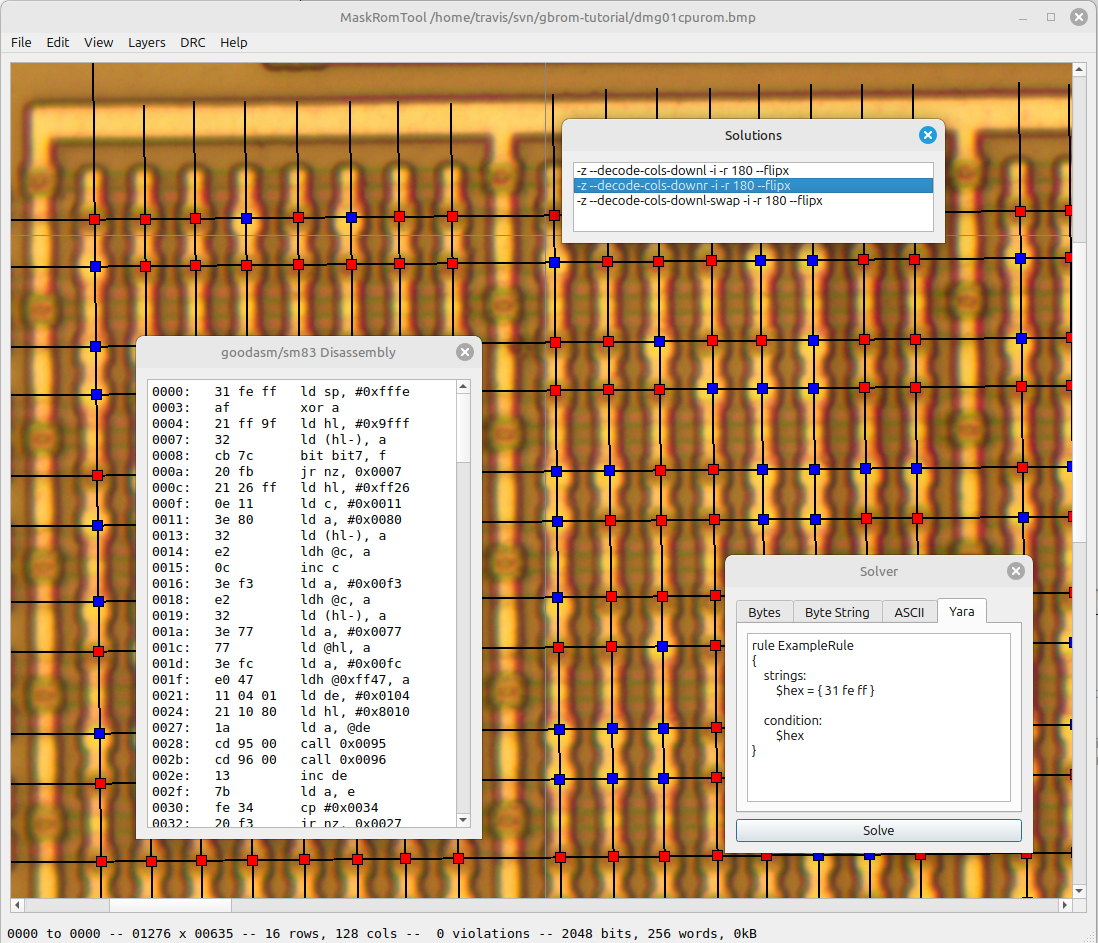
Task: Select the decode-cols-downl solution entry
Action: click(x=682, y=170)
